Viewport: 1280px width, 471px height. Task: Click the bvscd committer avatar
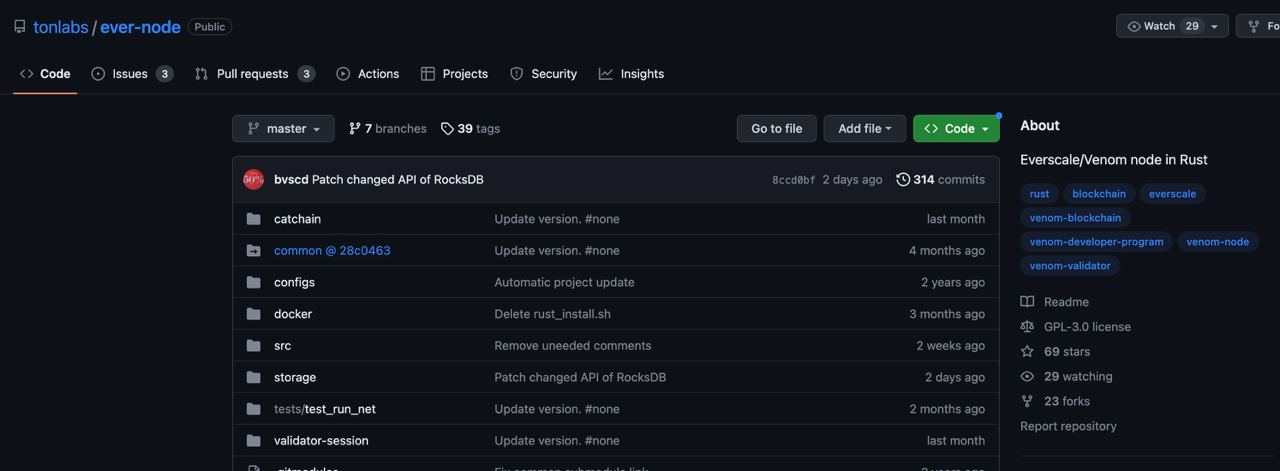(254, 180)
